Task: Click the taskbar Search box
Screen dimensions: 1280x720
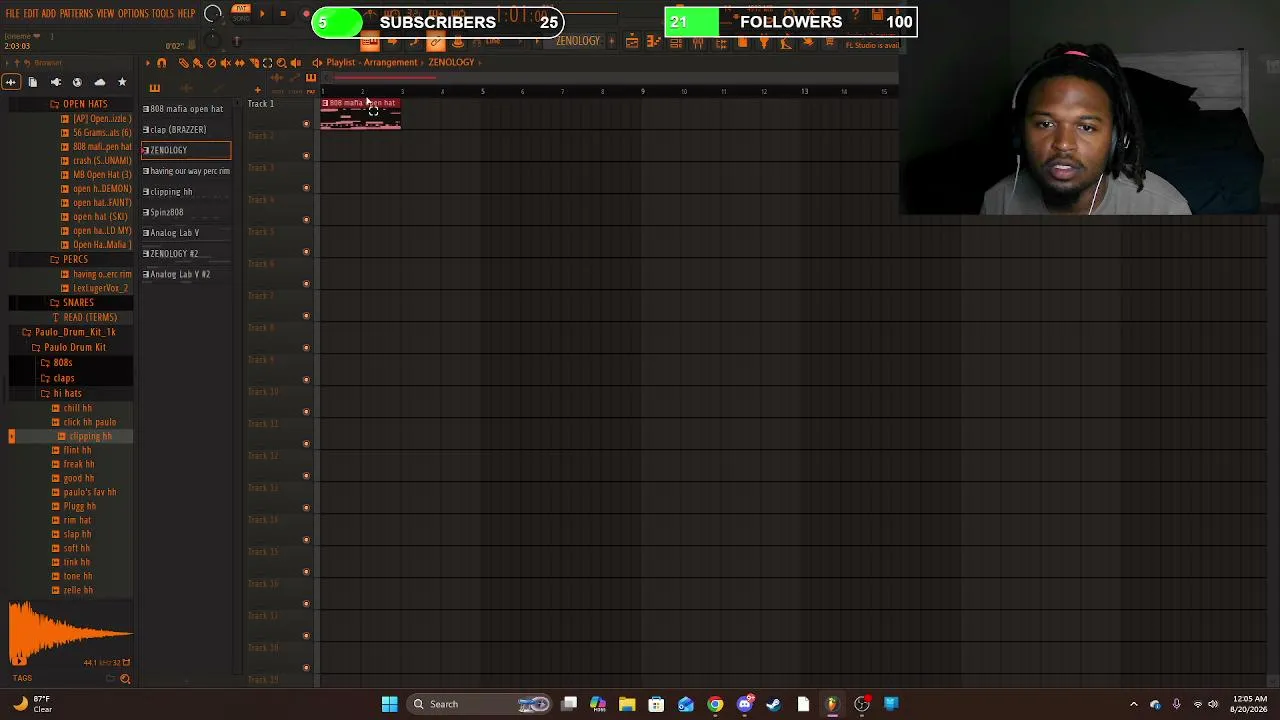Action: pyautogui.click(x=480, y=704)
